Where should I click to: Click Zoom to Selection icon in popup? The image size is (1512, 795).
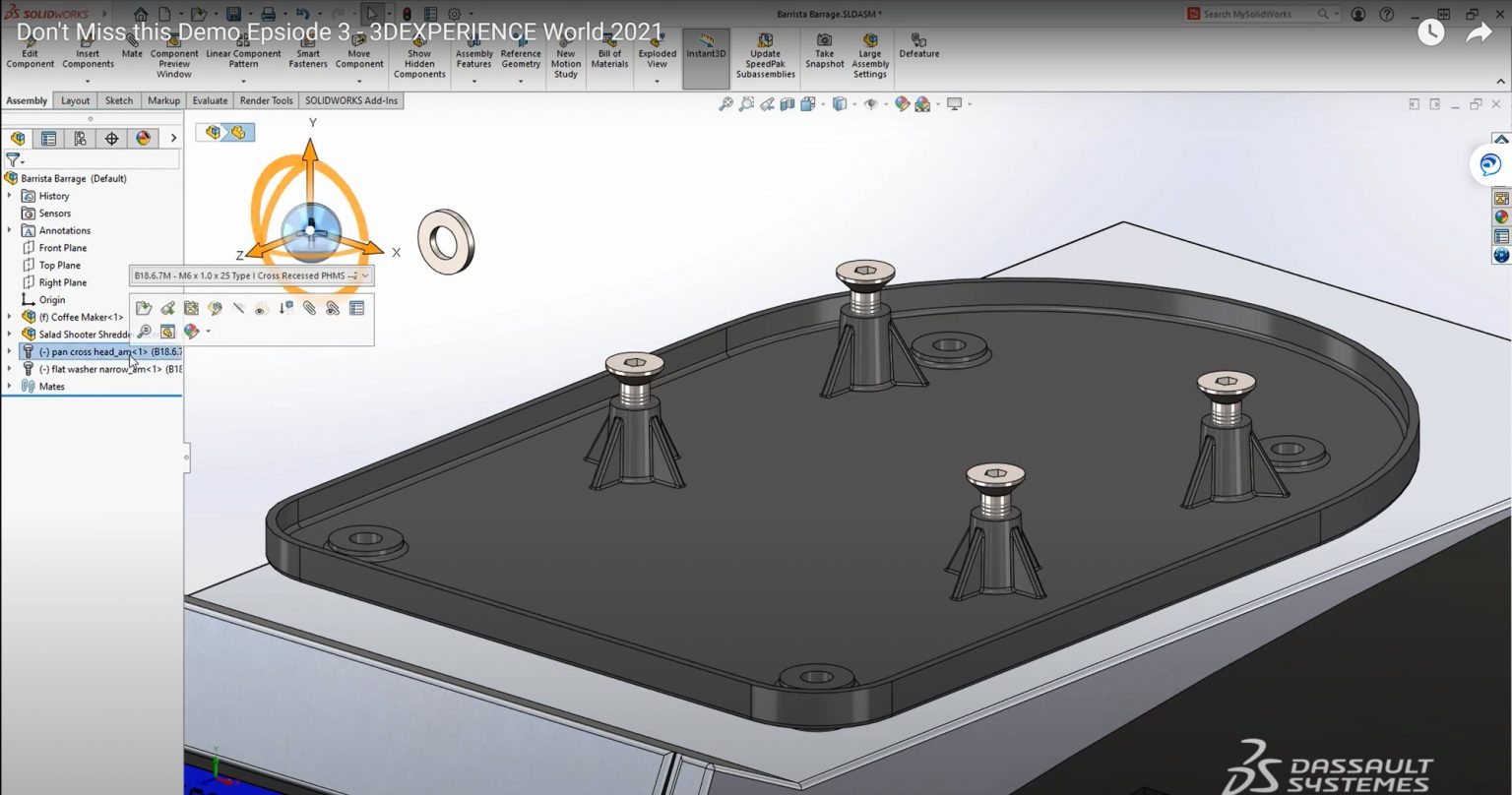click(144, 332)
